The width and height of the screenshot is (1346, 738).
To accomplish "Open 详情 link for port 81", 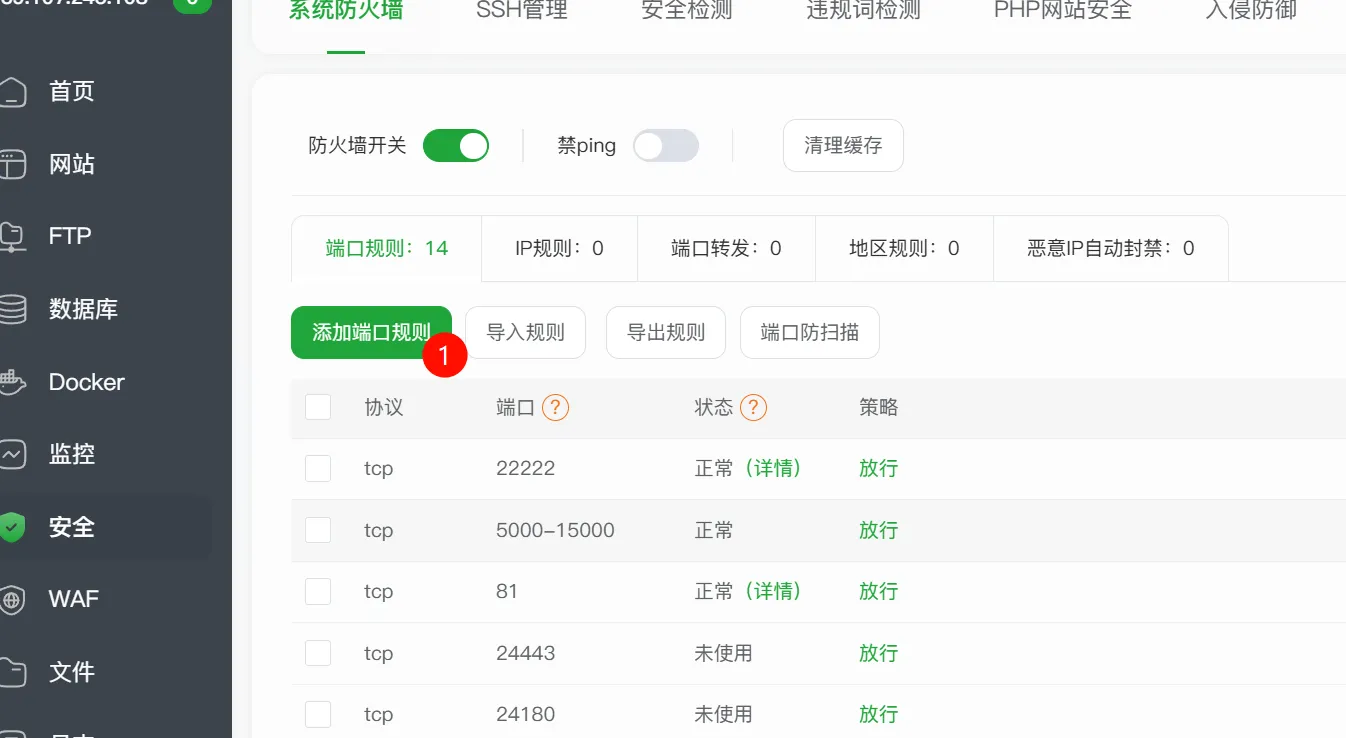I will click(774, 592).
